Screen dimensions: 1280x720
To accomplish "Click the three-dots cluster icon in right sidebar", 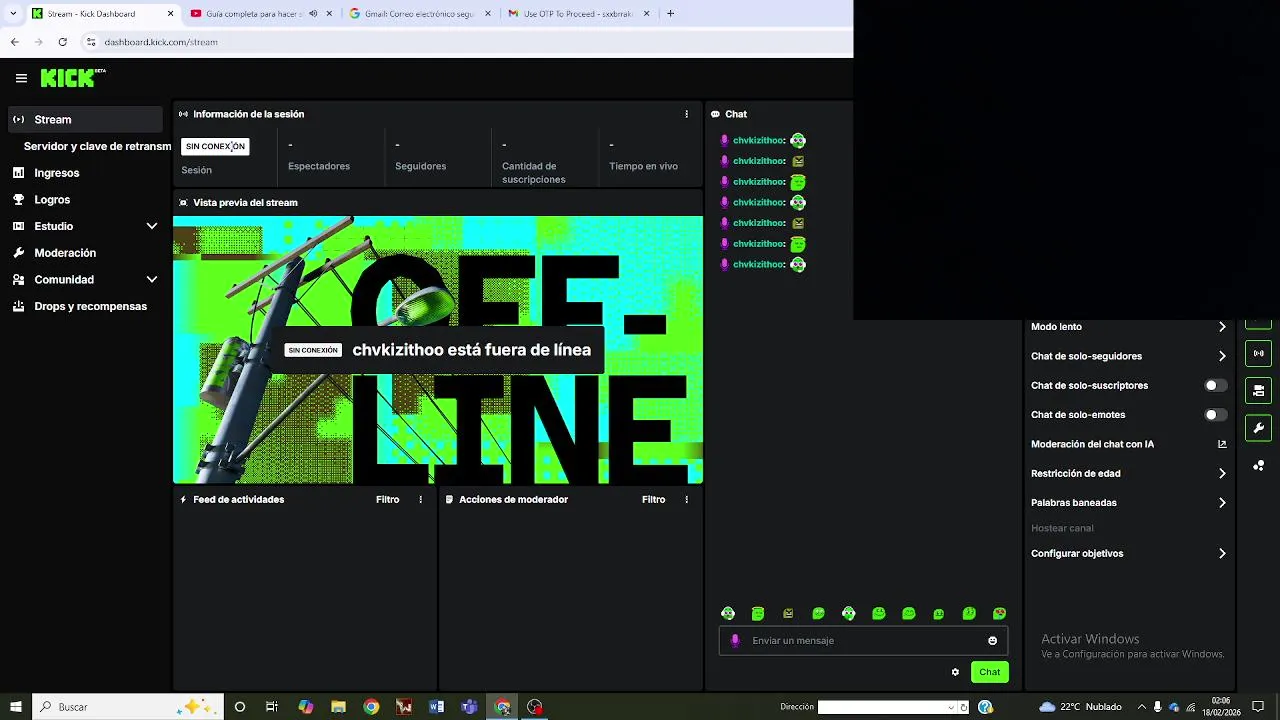I will (1258, 465).
